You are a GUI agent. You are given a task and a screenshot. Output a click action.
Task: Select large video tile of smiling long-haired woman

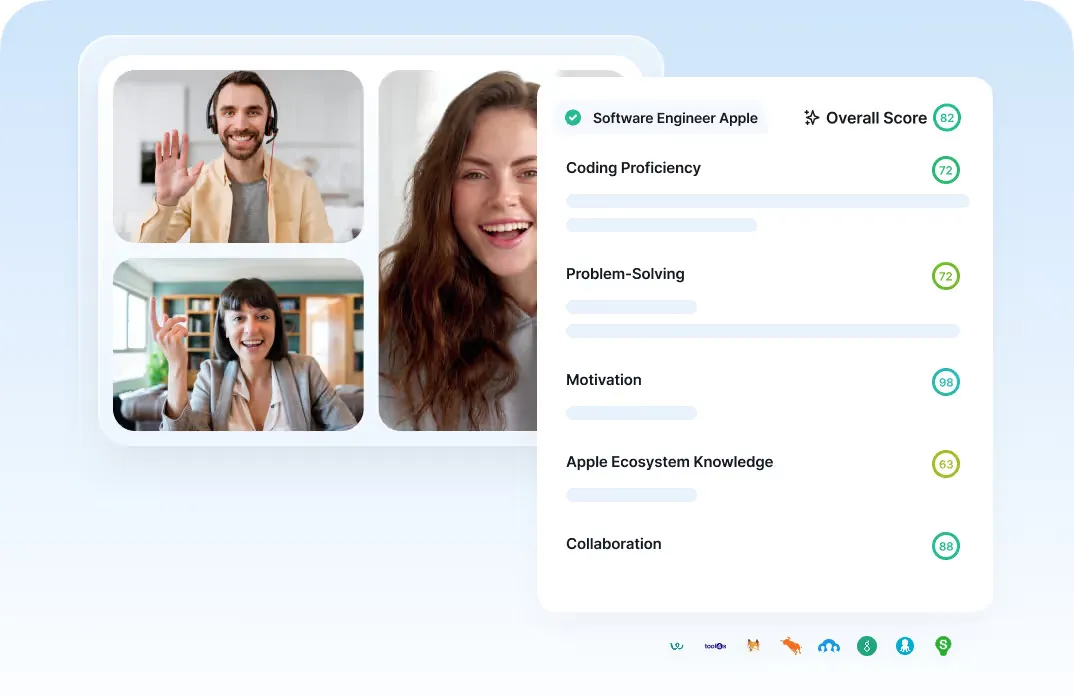click(458, 250)
